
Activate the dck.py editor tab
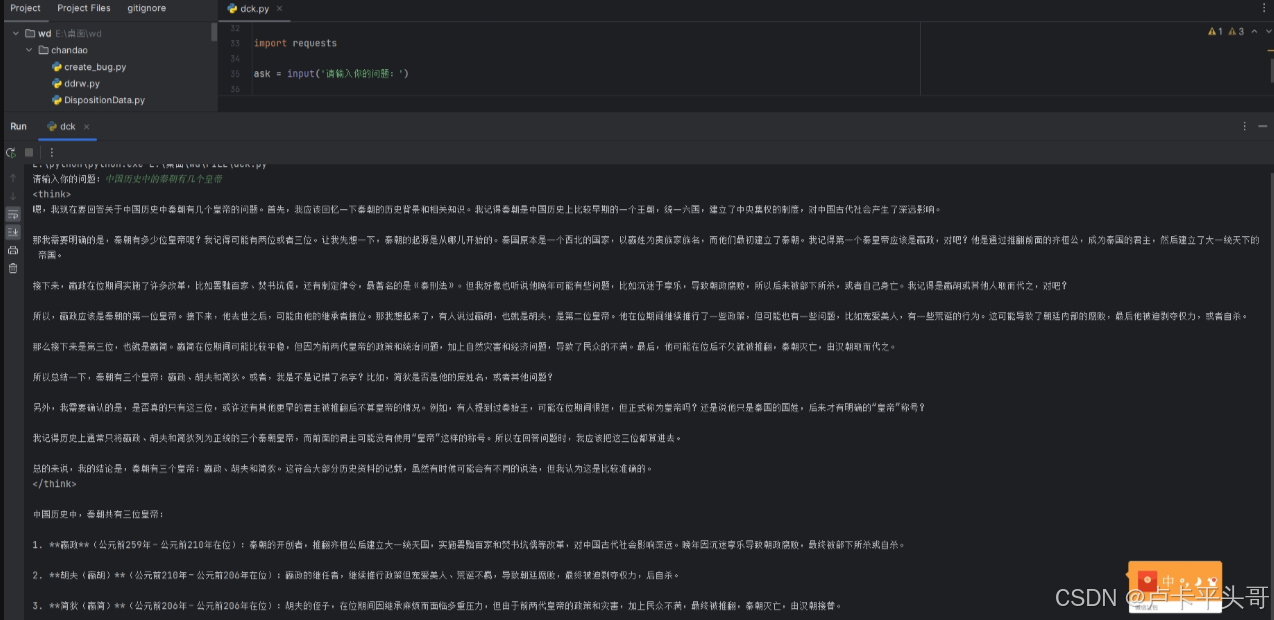coord(254,8)
